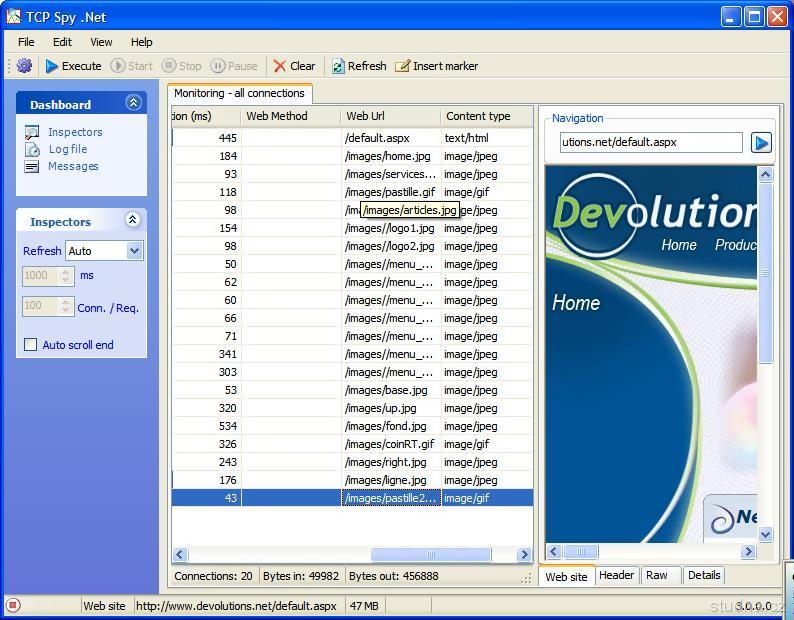Click the red stop icon in status bar

13,605
